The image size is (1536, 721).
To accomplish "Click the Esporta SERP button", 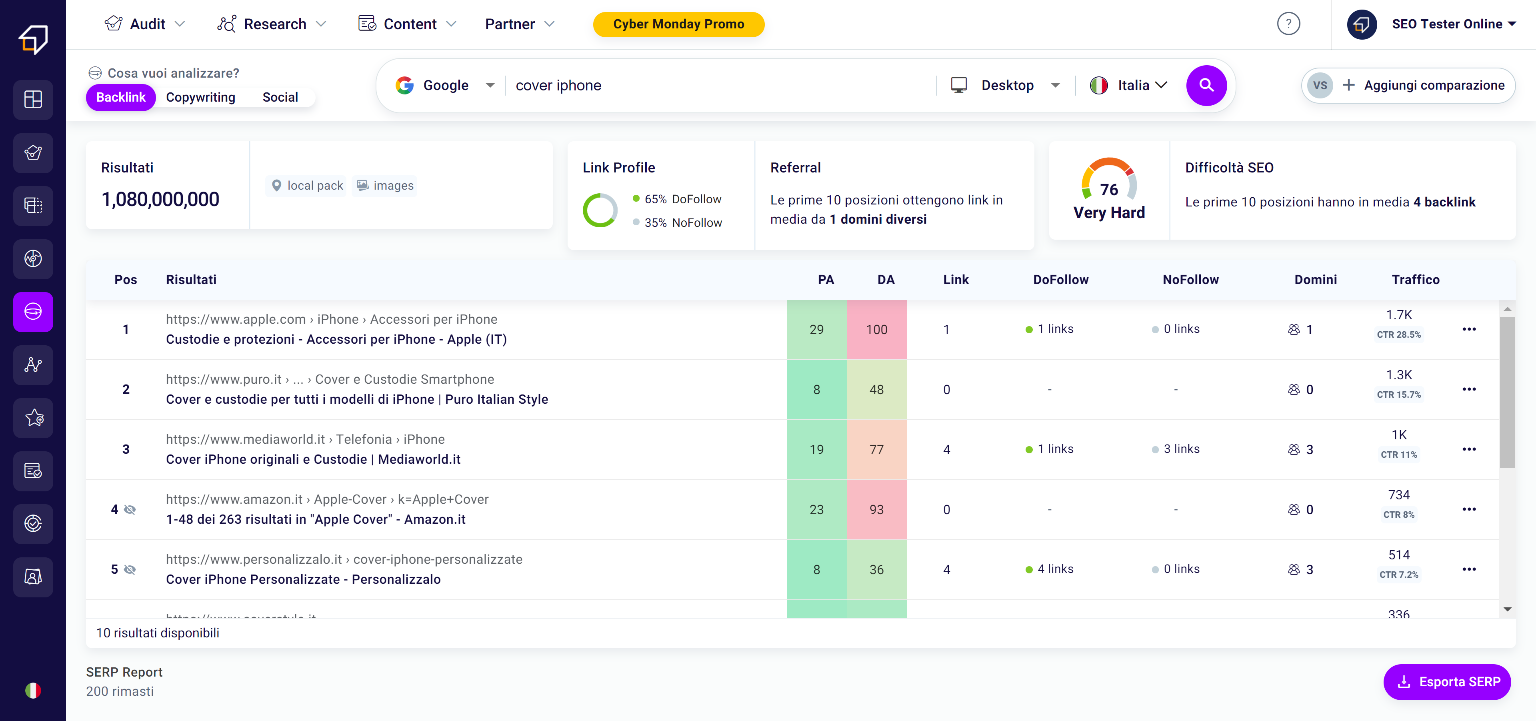I will click(x=1447, y=682).
